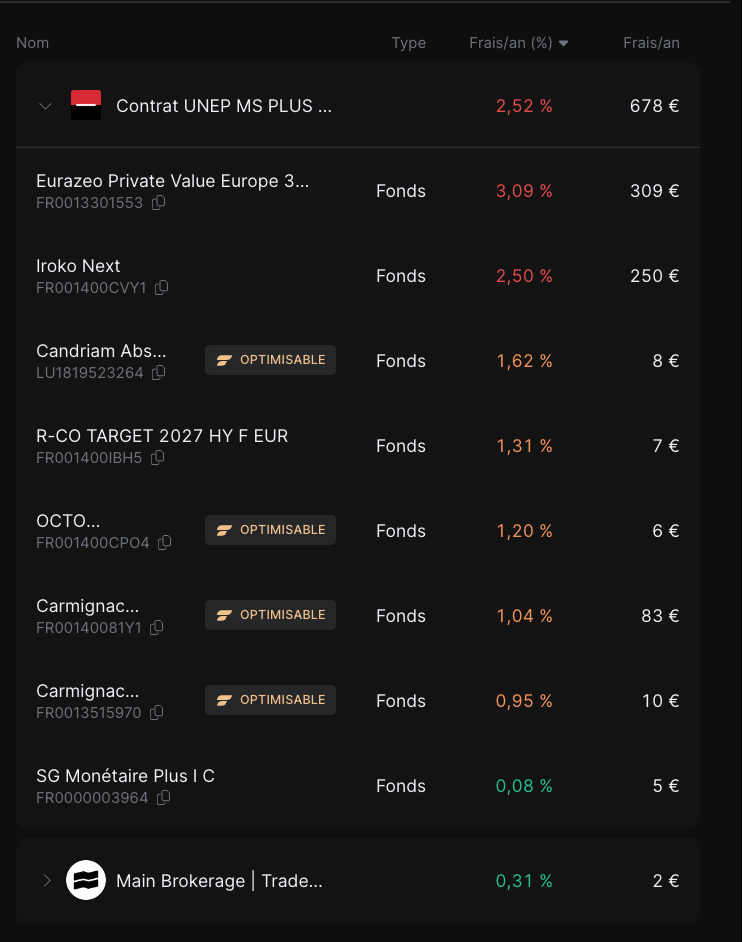Click the Main Brokerage round logo

(x=86, y=880)
